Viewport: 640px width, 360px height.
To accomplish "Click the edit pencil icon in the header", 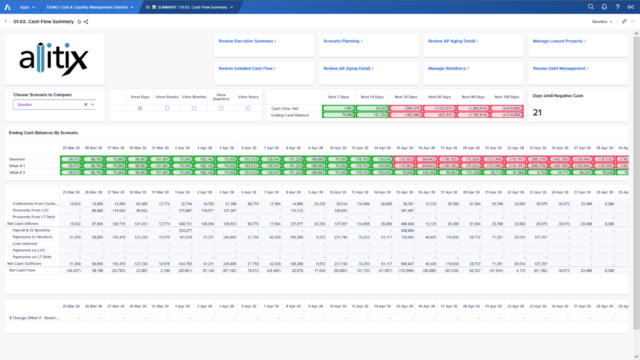I will click(624, 22).
